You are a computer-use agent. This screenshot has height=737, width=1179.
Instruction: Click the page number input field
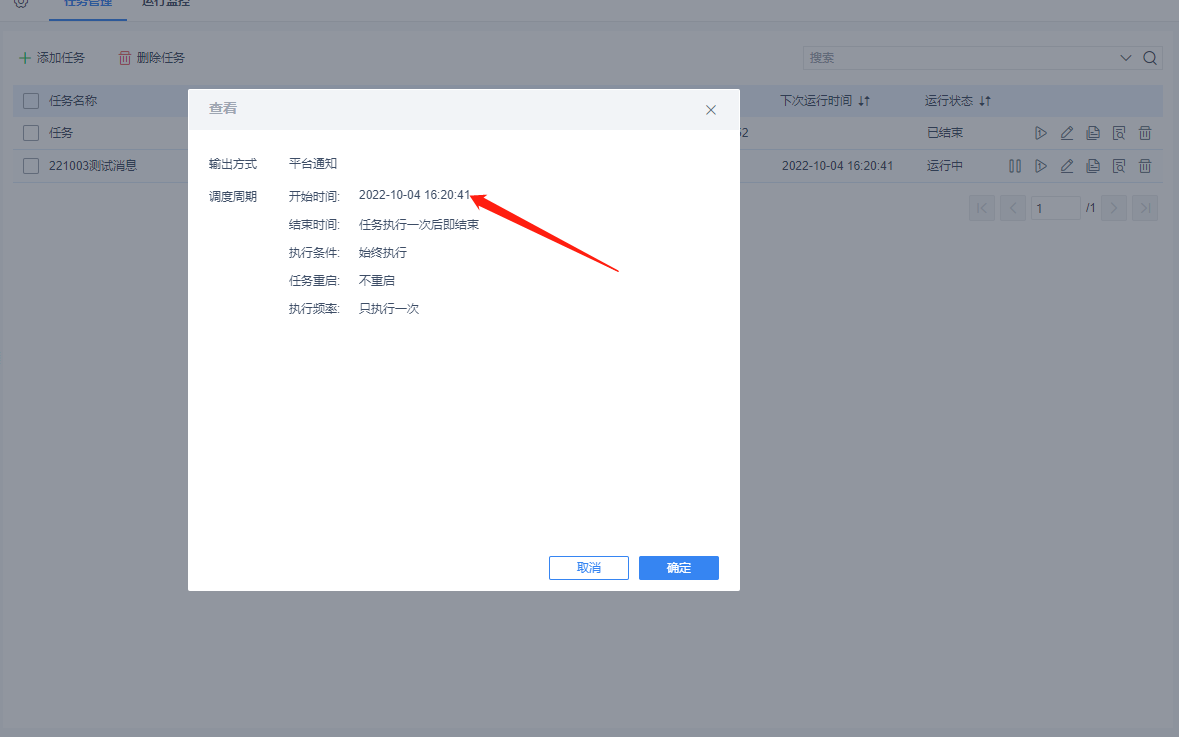point(1056,208)
